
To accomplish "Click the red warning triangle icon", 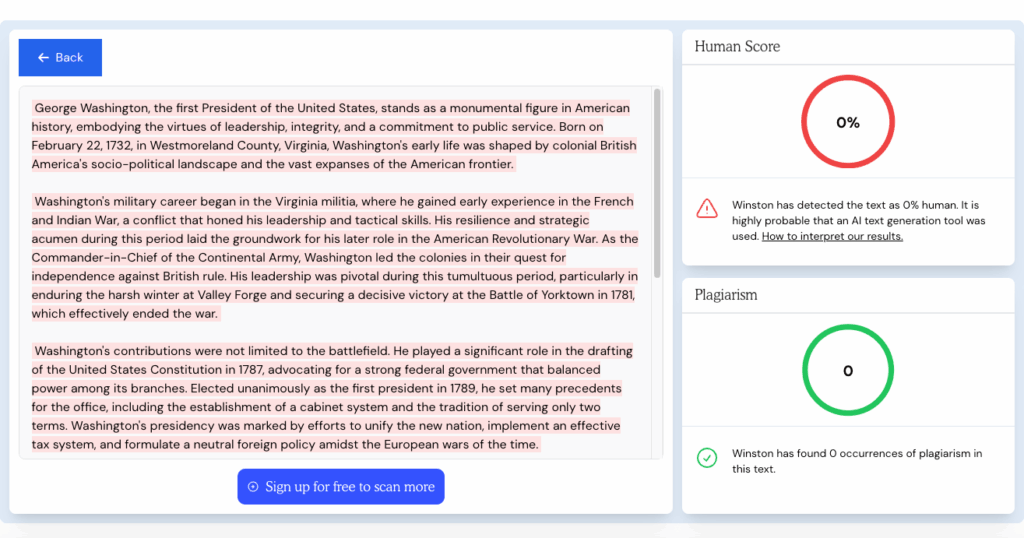I will 707,208.
